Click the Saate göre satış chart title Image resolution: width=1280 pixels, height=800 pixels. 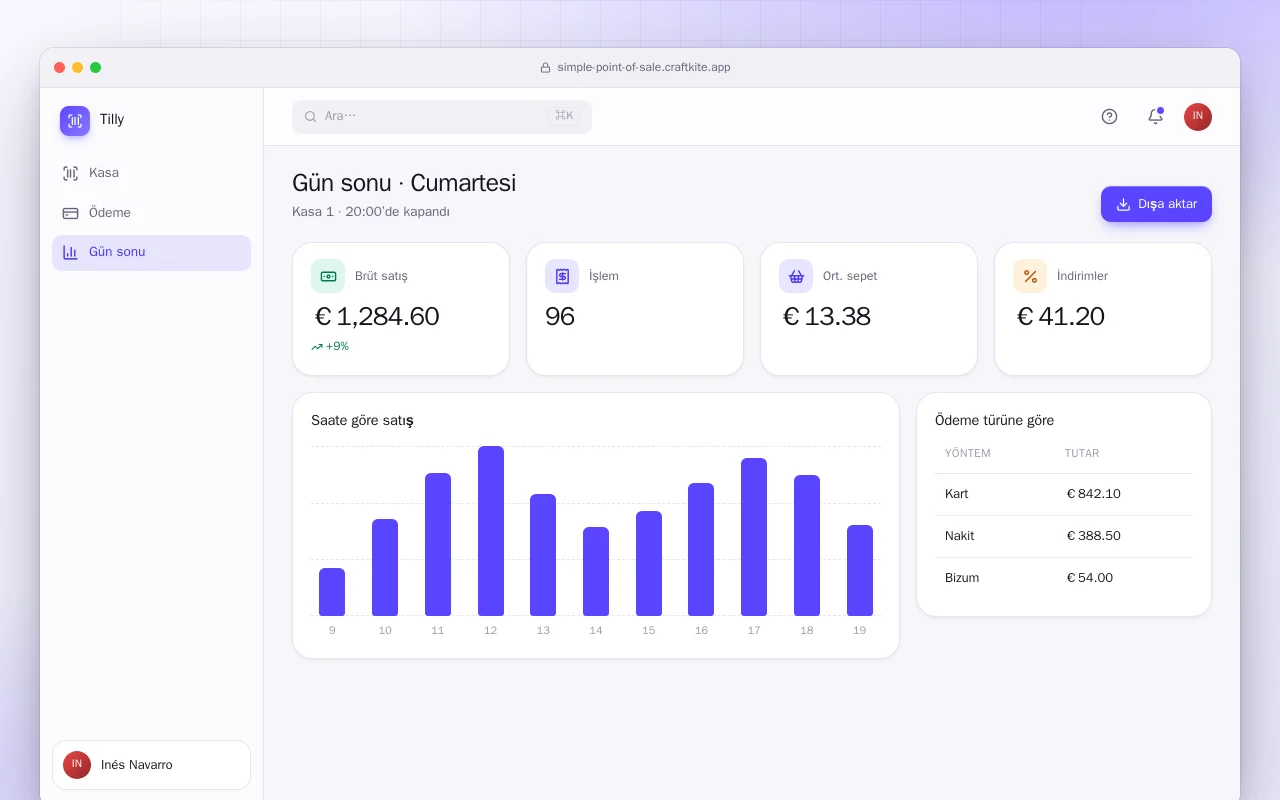[362, 420]
